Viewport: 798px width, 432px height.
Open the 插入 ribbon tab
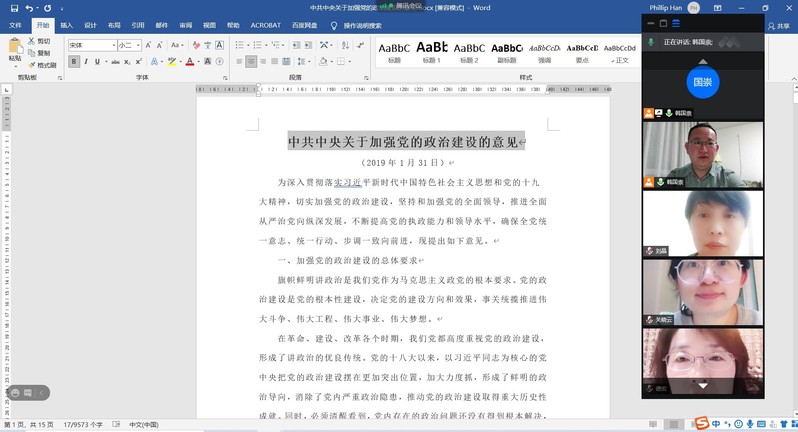(66, 24)
